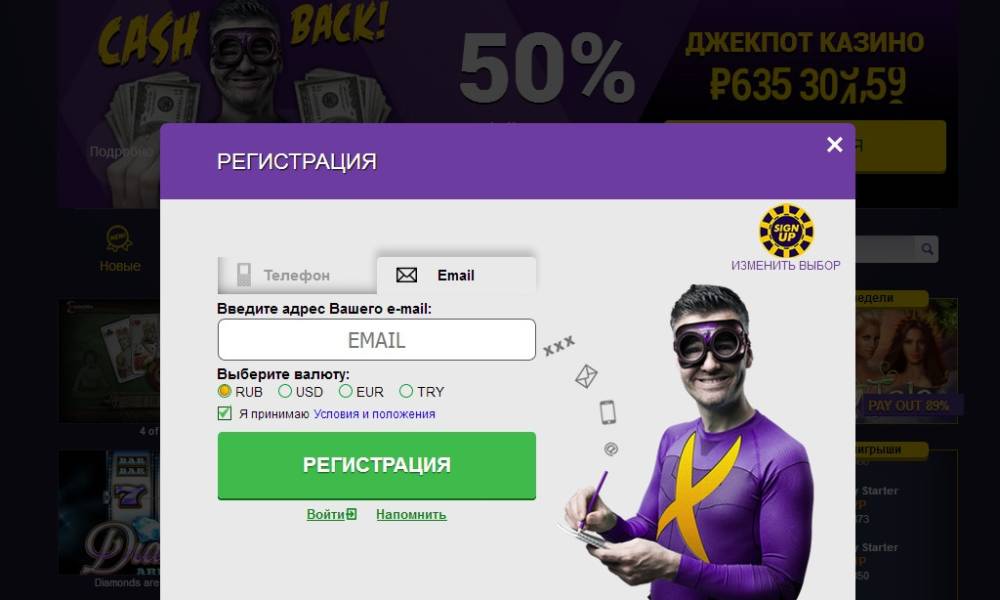Toggle the terms acceptance checkbox

[x=224, y=413]
